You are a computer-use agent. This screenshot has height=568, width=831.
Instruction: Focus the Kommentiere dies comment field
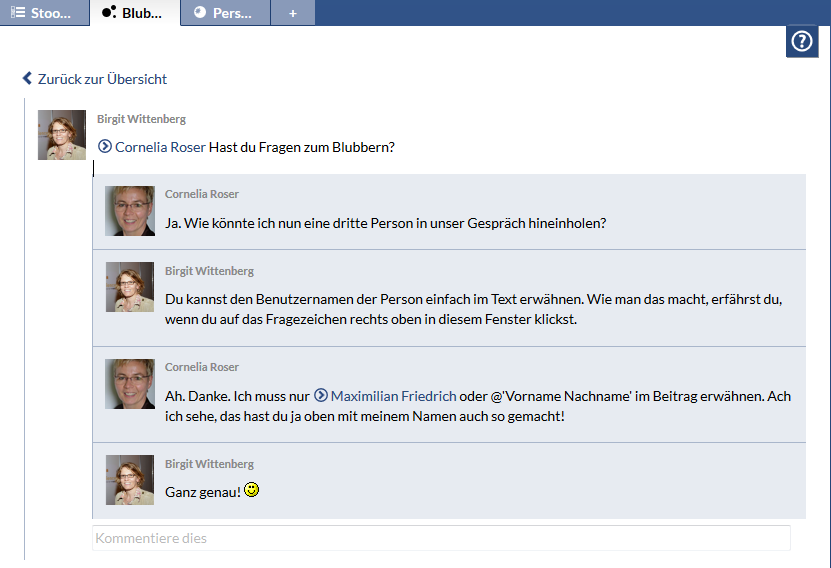441,538
